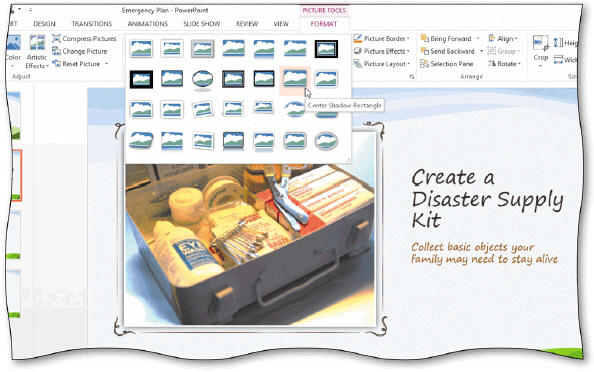Screen dimensions: 594x372
Task: Apply the Relaxed Perspective White style
Action: 264,108
